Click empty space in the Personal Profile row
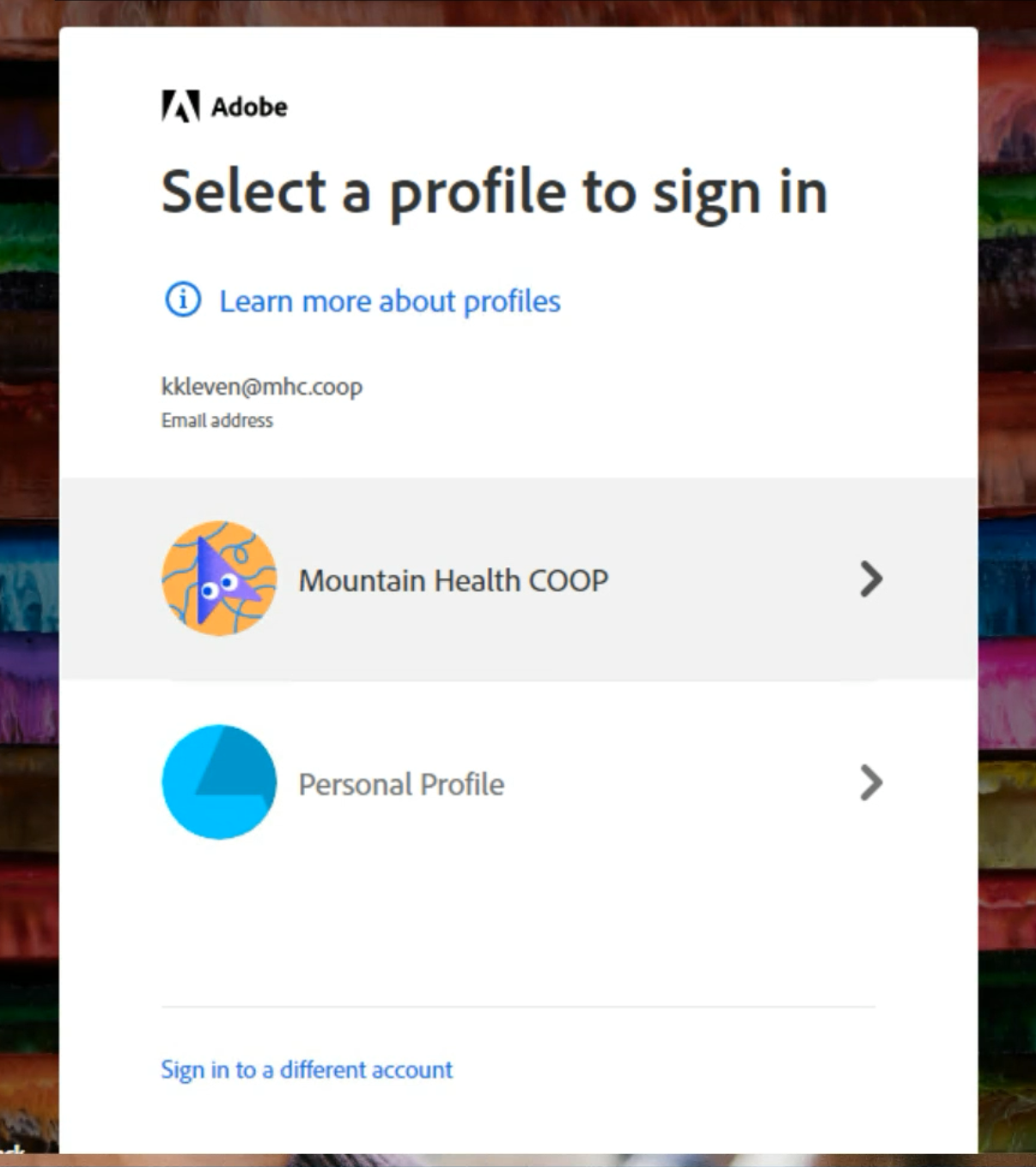Screen dimensions: 1036x1167 [x=687, y=783]
